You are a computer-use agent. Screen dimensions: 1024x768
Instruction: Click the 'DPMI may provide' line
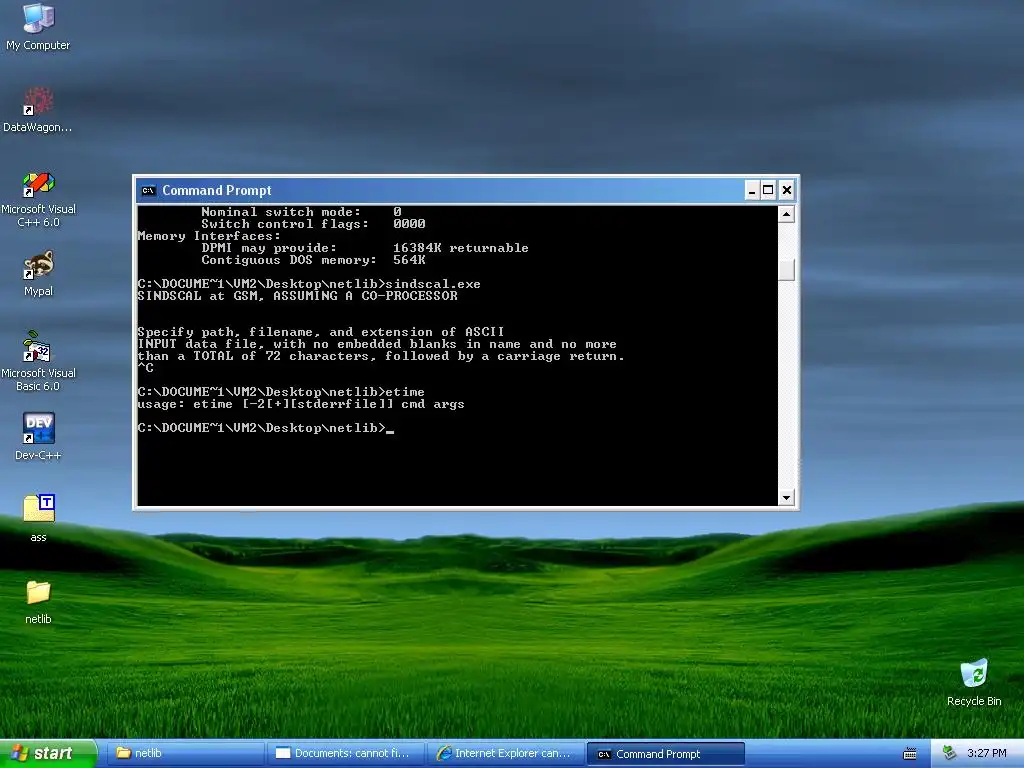(365, 248)
